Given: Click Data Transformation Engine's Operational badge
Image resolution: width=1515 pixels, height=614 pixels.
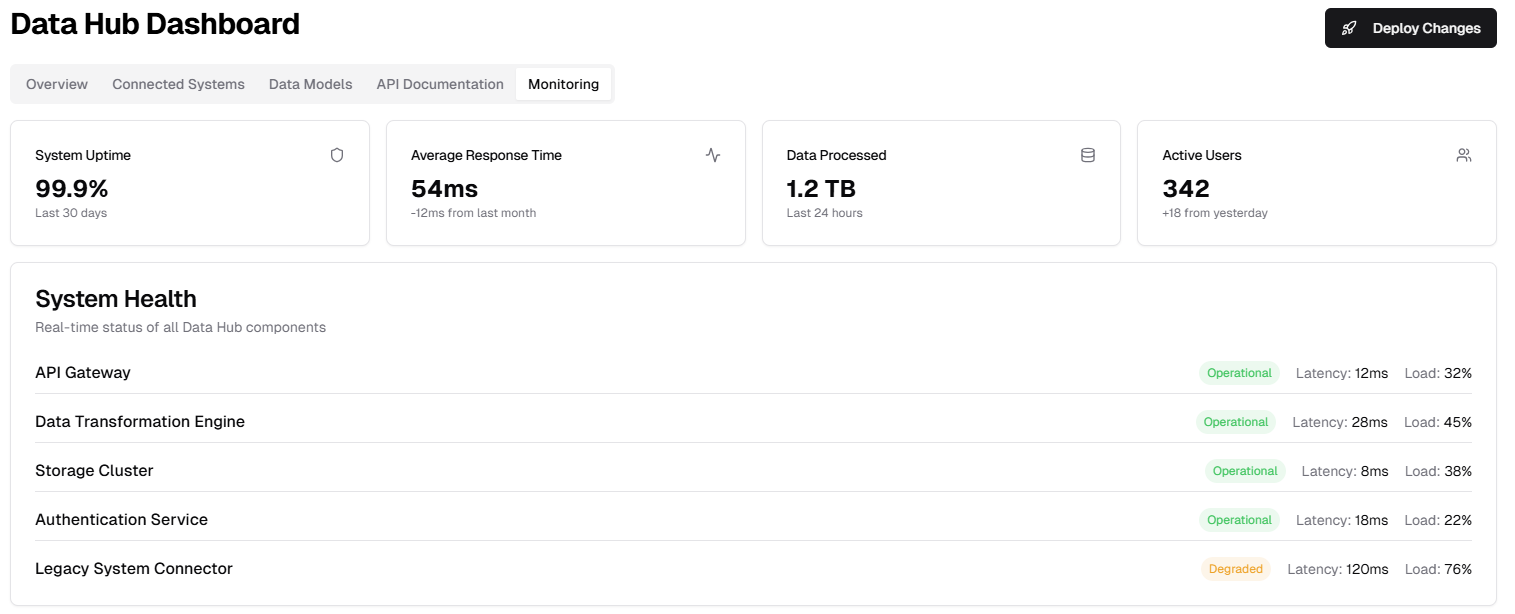Looking at the screenshot, I should (1236, 422).
